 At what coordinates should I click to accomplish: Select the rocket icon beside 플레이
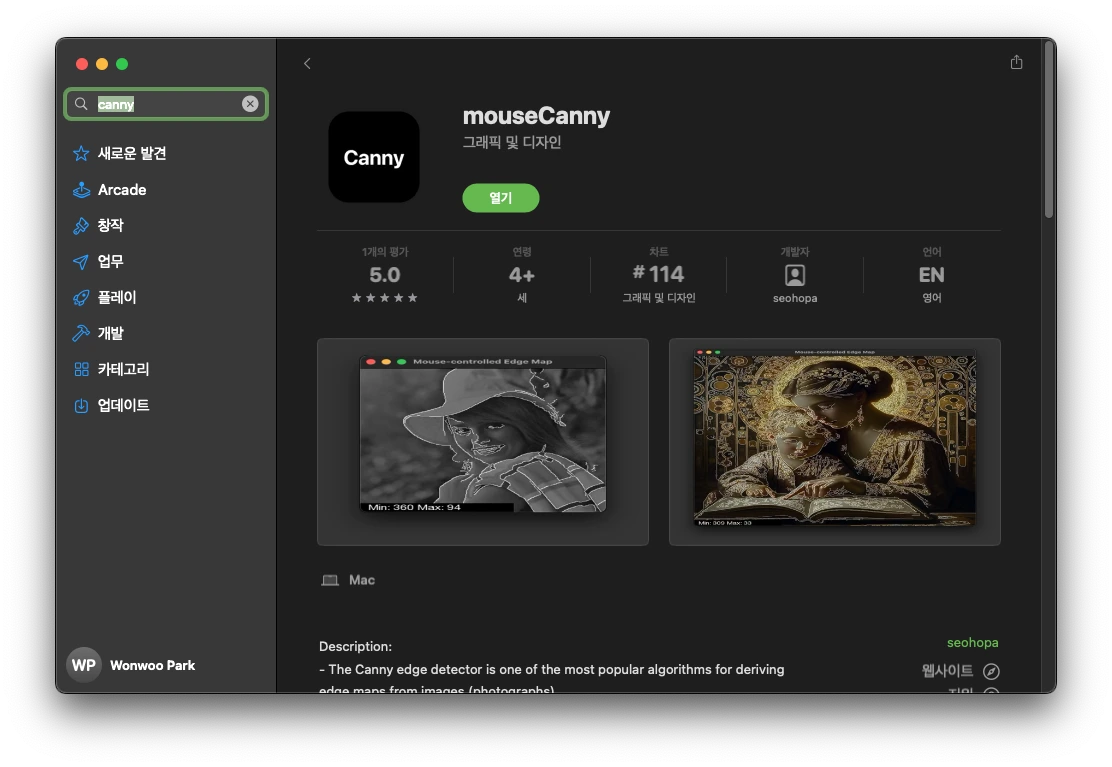click(81, 298)
